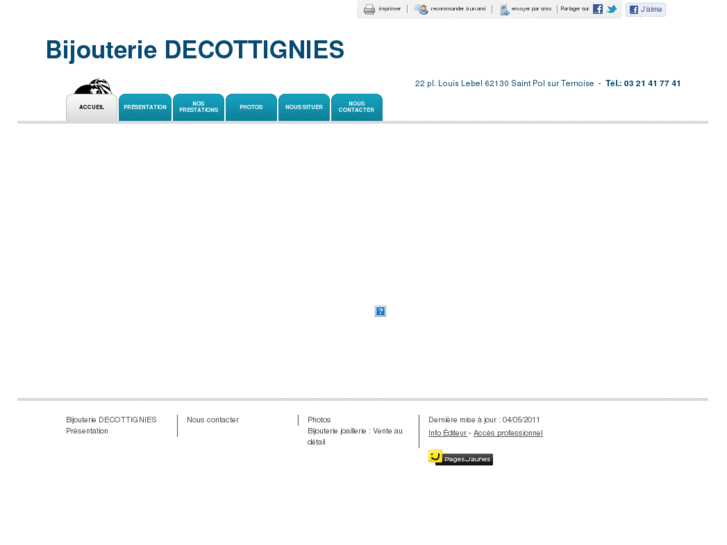This screenshot has width=727, height=545.
Task: Click footer Photos link
Action: (x=319, y=420)
